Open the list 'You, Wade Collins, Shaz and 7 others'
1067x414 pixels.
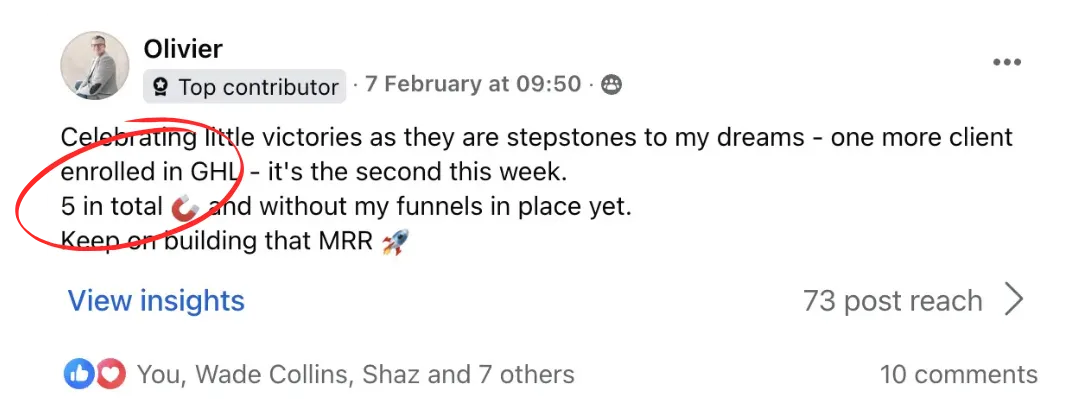(355, 375)
